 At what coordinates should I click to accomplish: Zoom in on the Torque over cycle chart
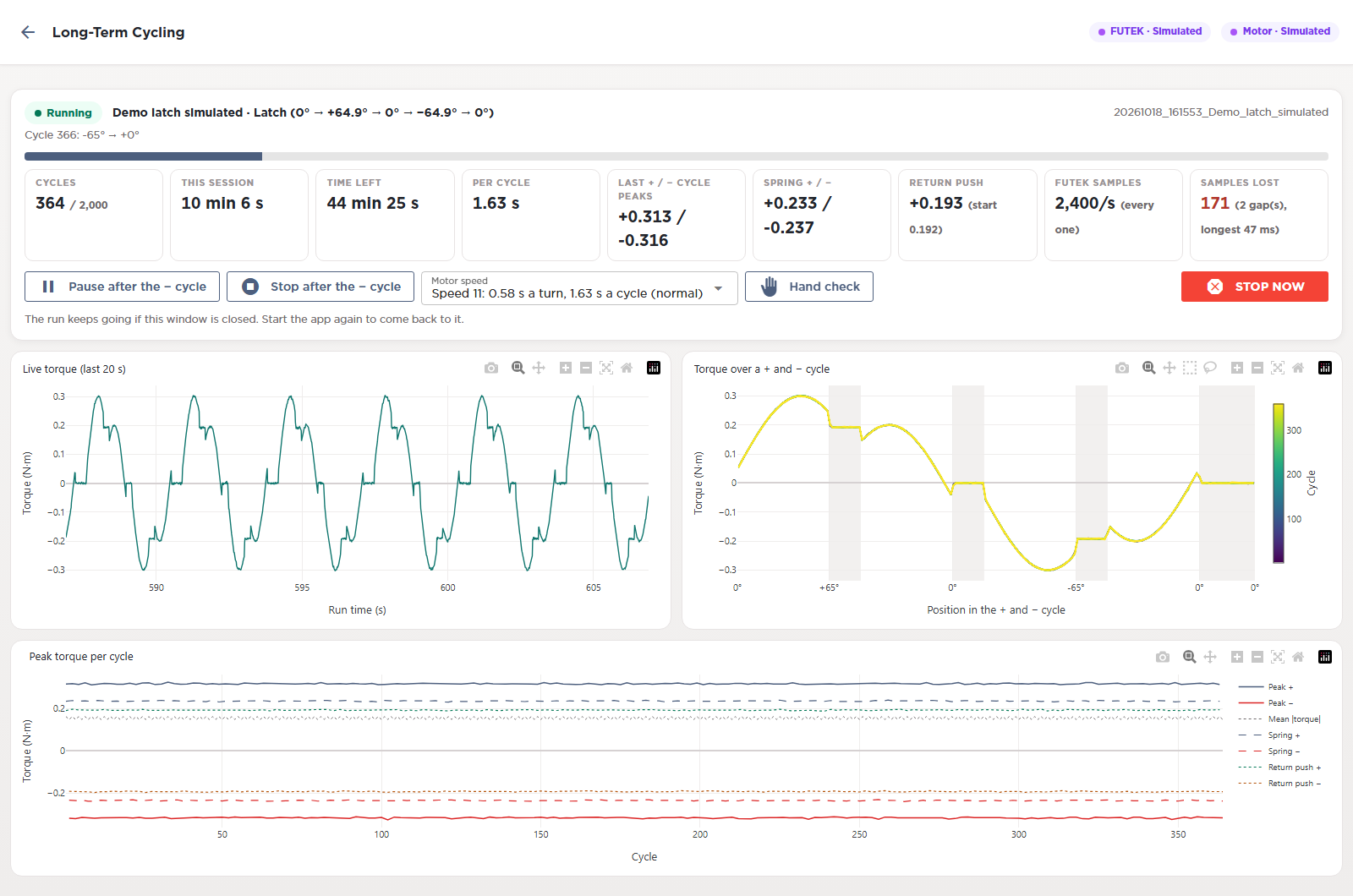coord(1237,368)
